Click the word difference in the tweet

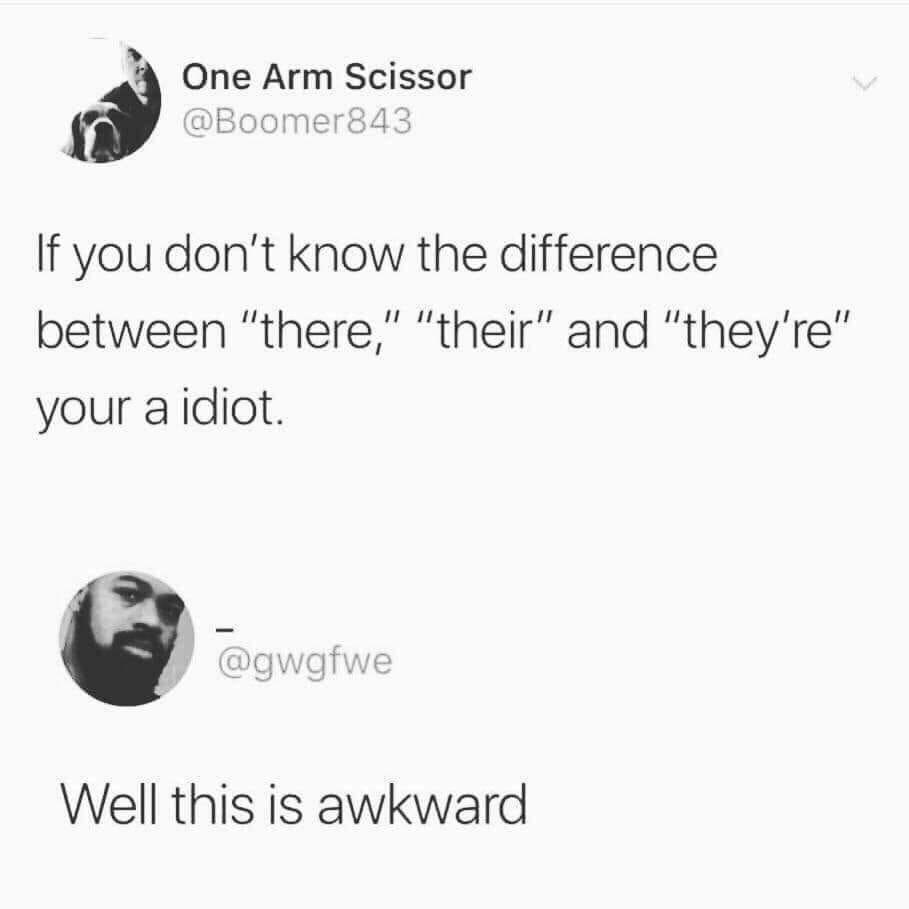609,254
